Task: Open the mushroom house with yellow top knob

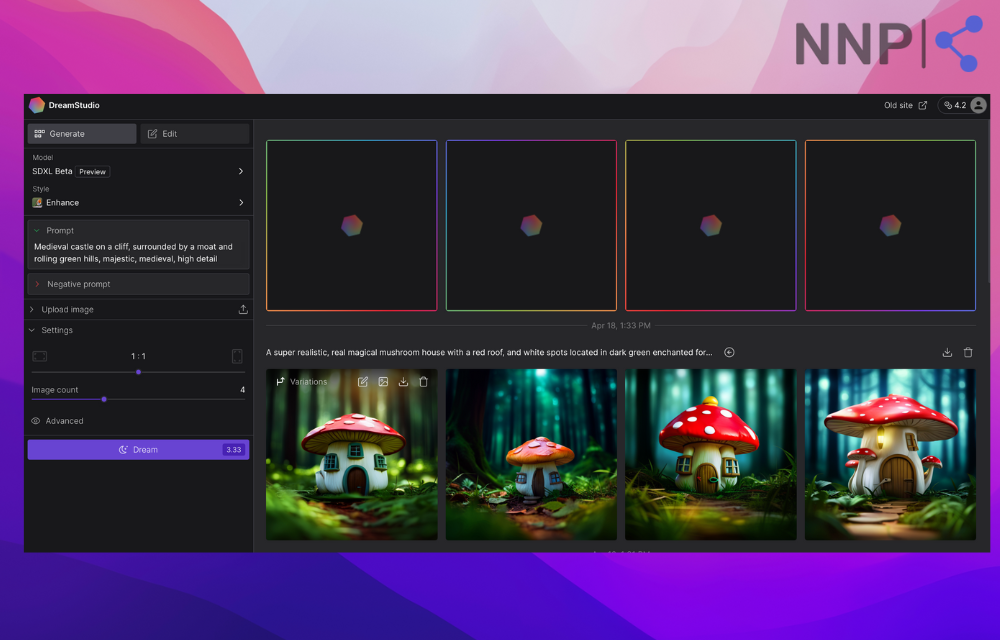Action: pyautogui.click(x=710, y=455)
